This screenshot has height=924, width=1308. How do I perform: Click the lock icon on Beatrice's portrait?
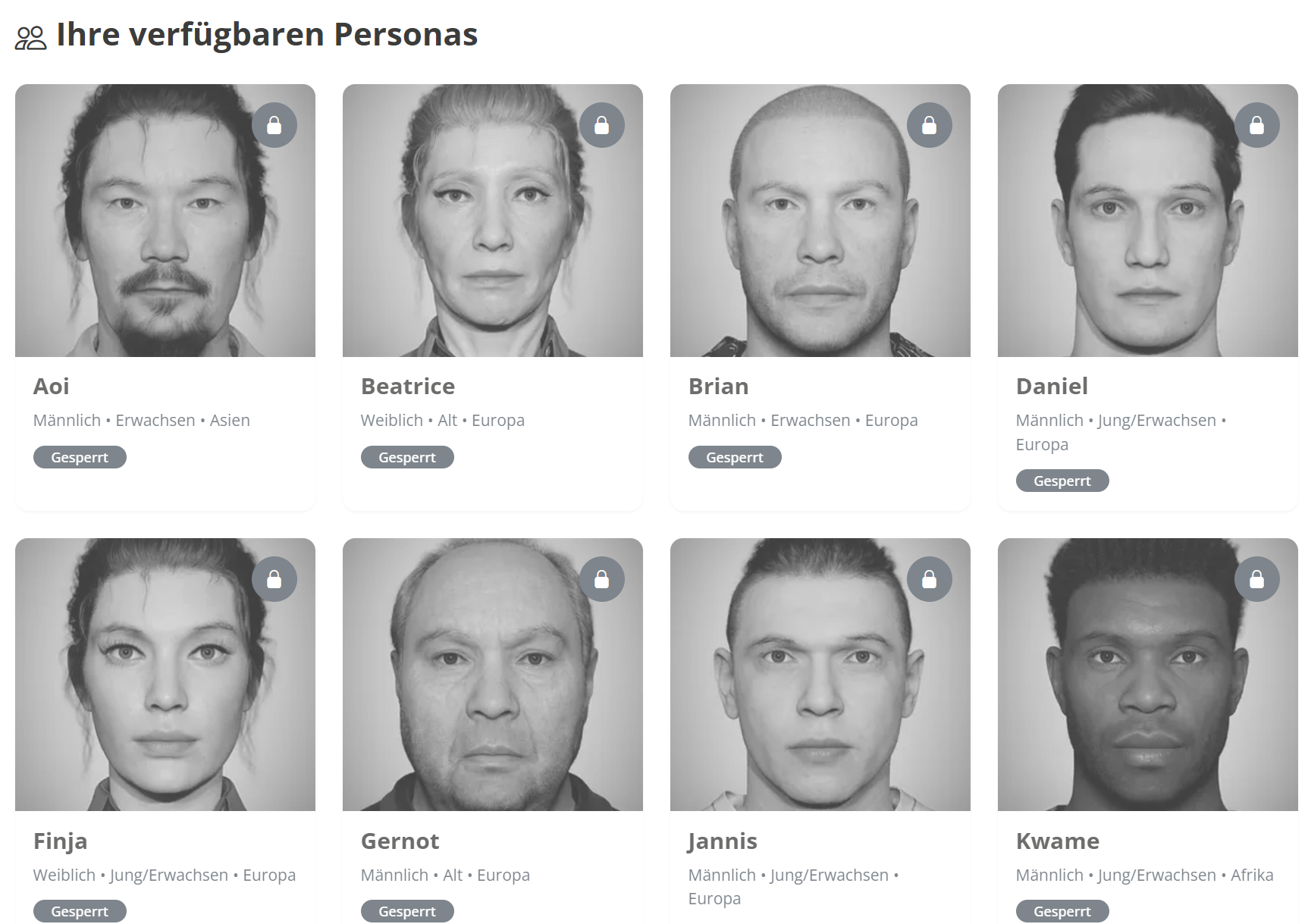click(602, 125)
